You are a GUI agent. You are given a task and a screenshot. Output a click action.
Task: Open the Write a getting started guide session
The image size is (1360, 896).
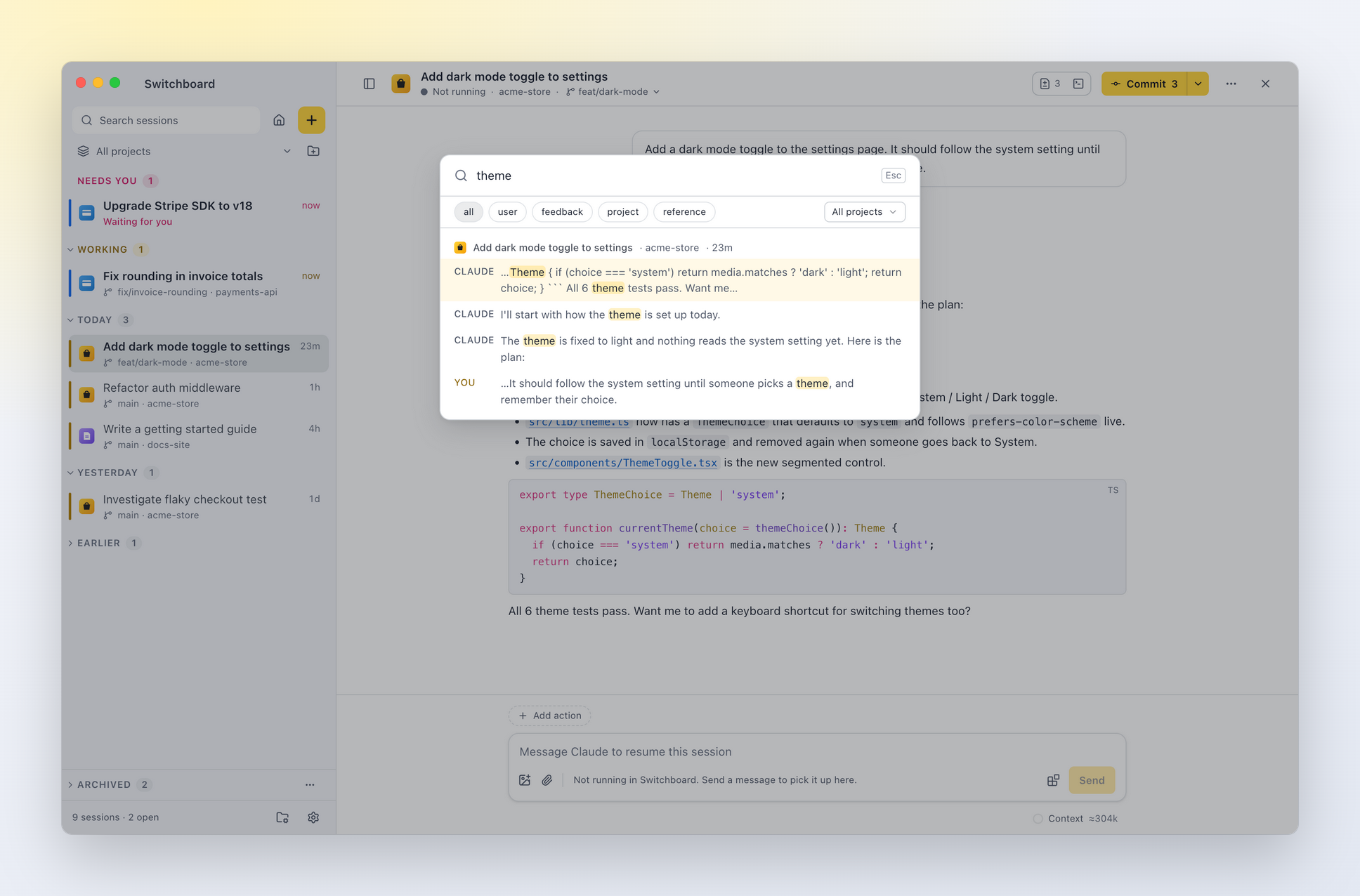click(198, 436)
